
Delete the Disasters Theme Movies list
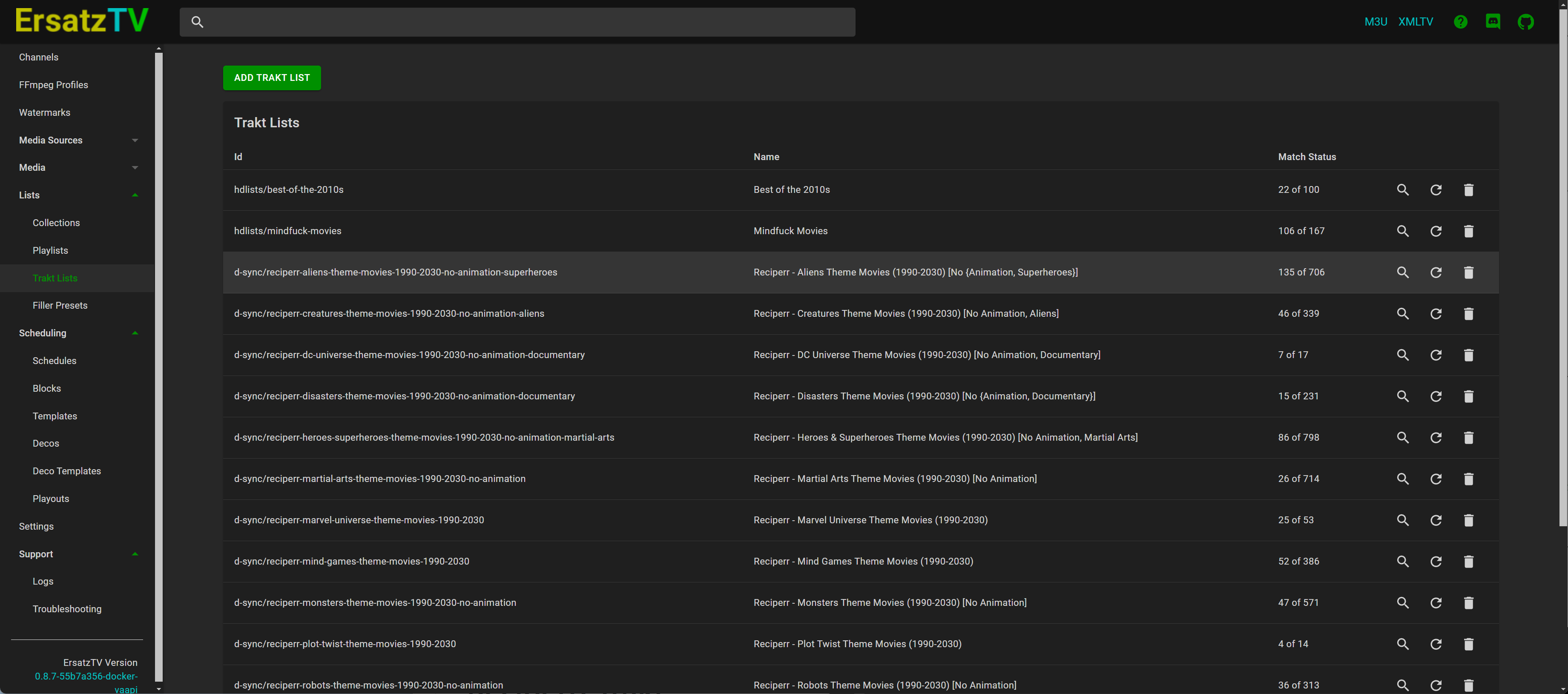pyautogui.click(x=1468, y=396)
